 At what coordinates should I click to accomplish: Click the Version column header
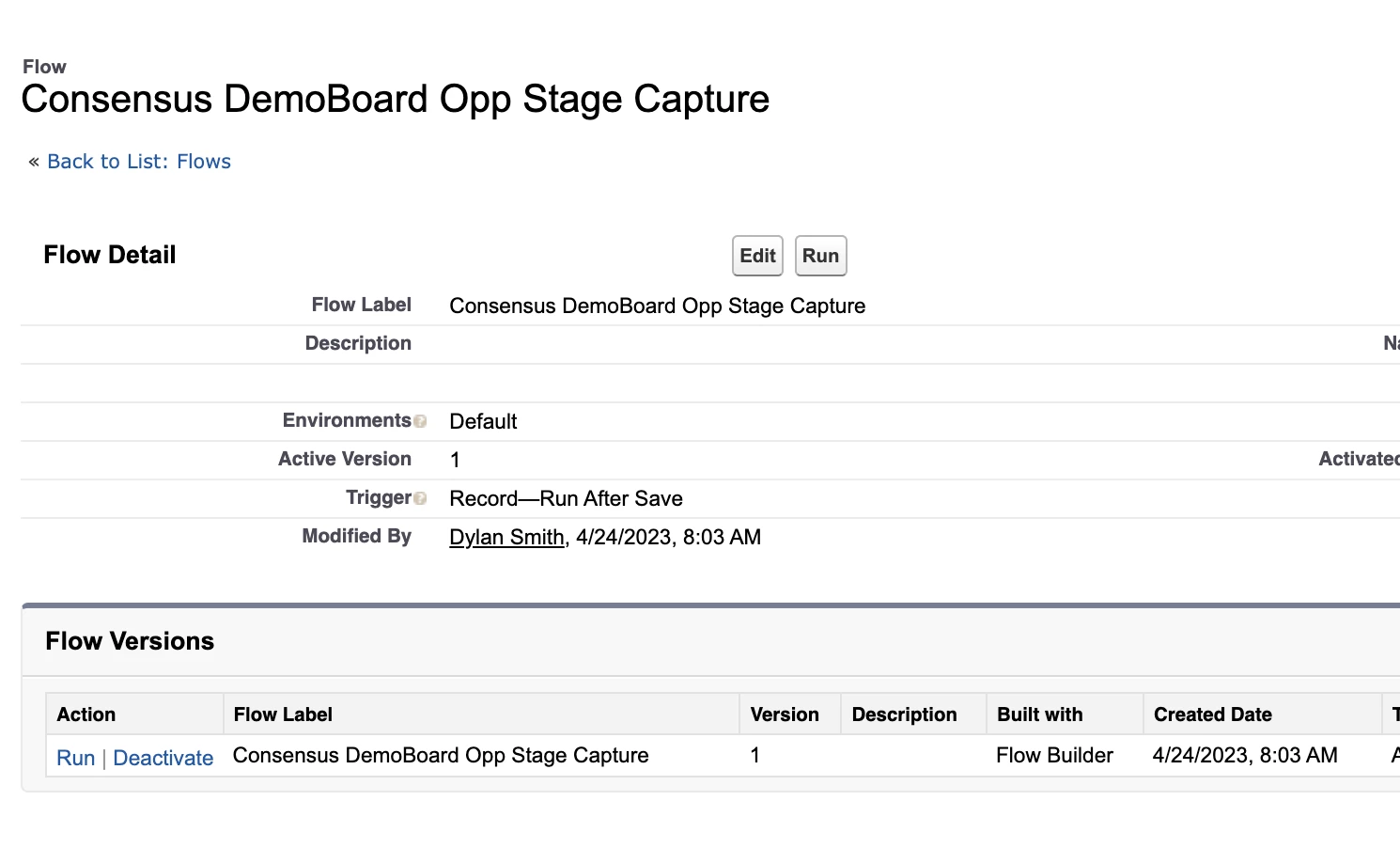pos(785,715)
